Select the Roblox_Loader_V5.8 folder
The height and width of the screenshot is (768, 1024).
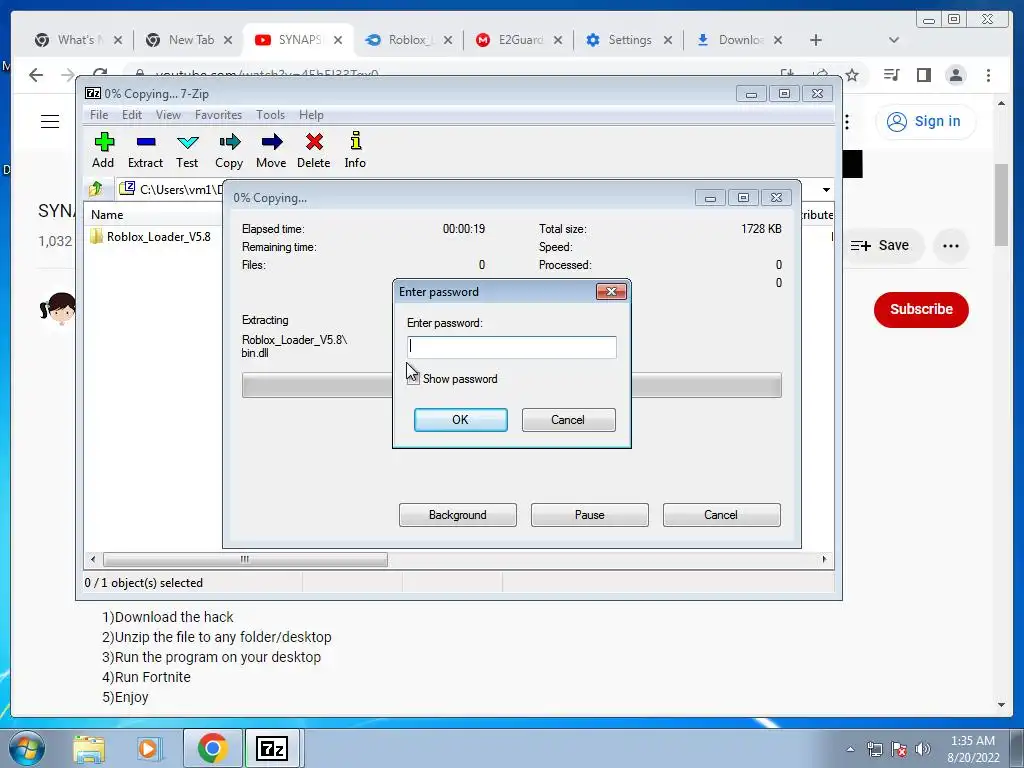(151, 236)
